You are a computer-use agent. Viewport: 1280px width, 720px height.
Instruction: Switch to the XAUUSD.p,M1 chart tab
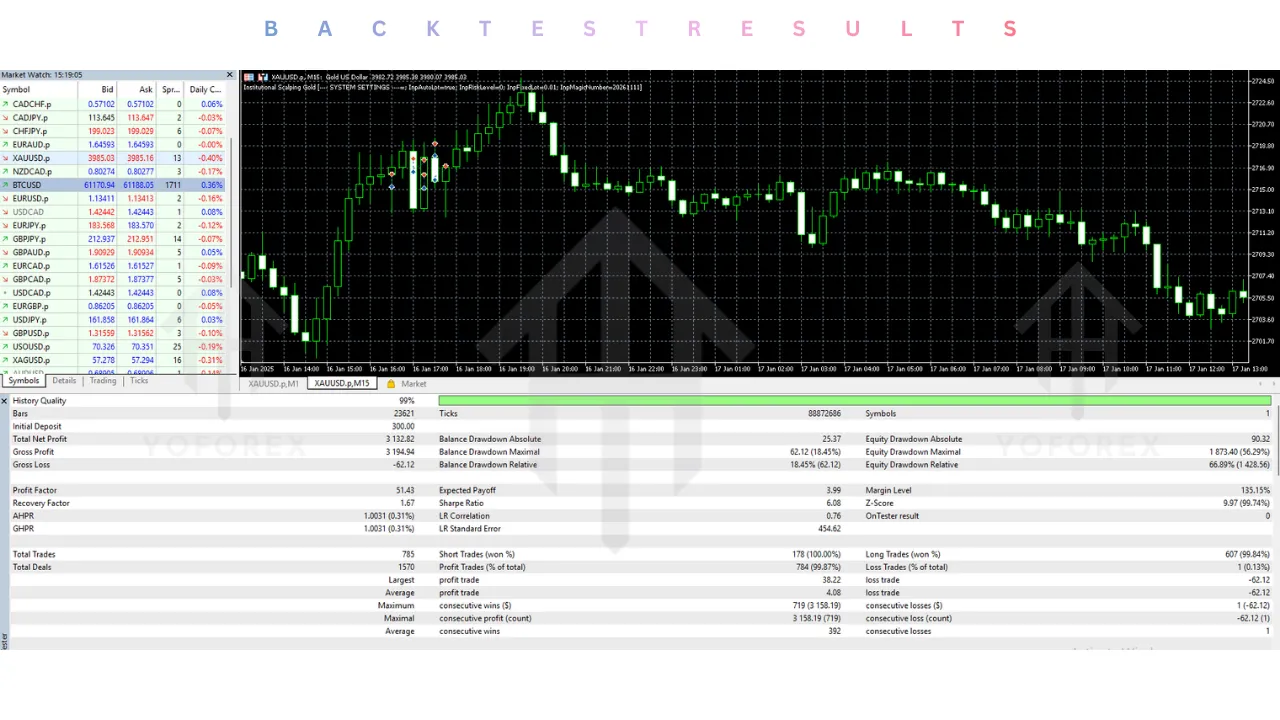273,384
